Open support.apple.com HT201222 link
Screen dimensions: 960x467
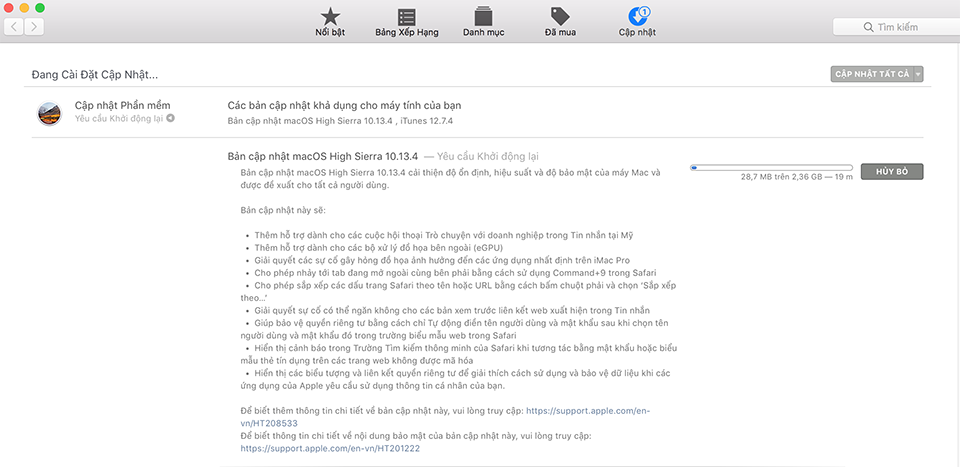click(330, 448)
